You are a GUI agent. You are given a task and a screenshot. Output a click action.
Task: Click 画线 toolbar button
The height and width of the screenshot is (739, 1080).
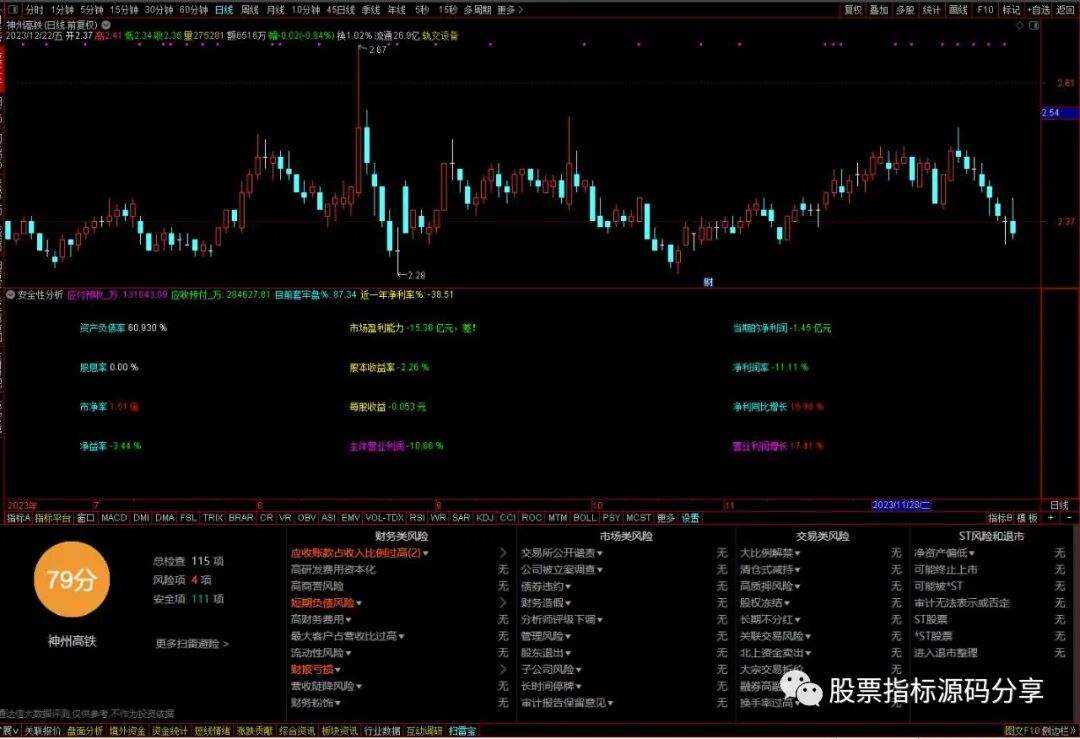click(x=958, y=10)
